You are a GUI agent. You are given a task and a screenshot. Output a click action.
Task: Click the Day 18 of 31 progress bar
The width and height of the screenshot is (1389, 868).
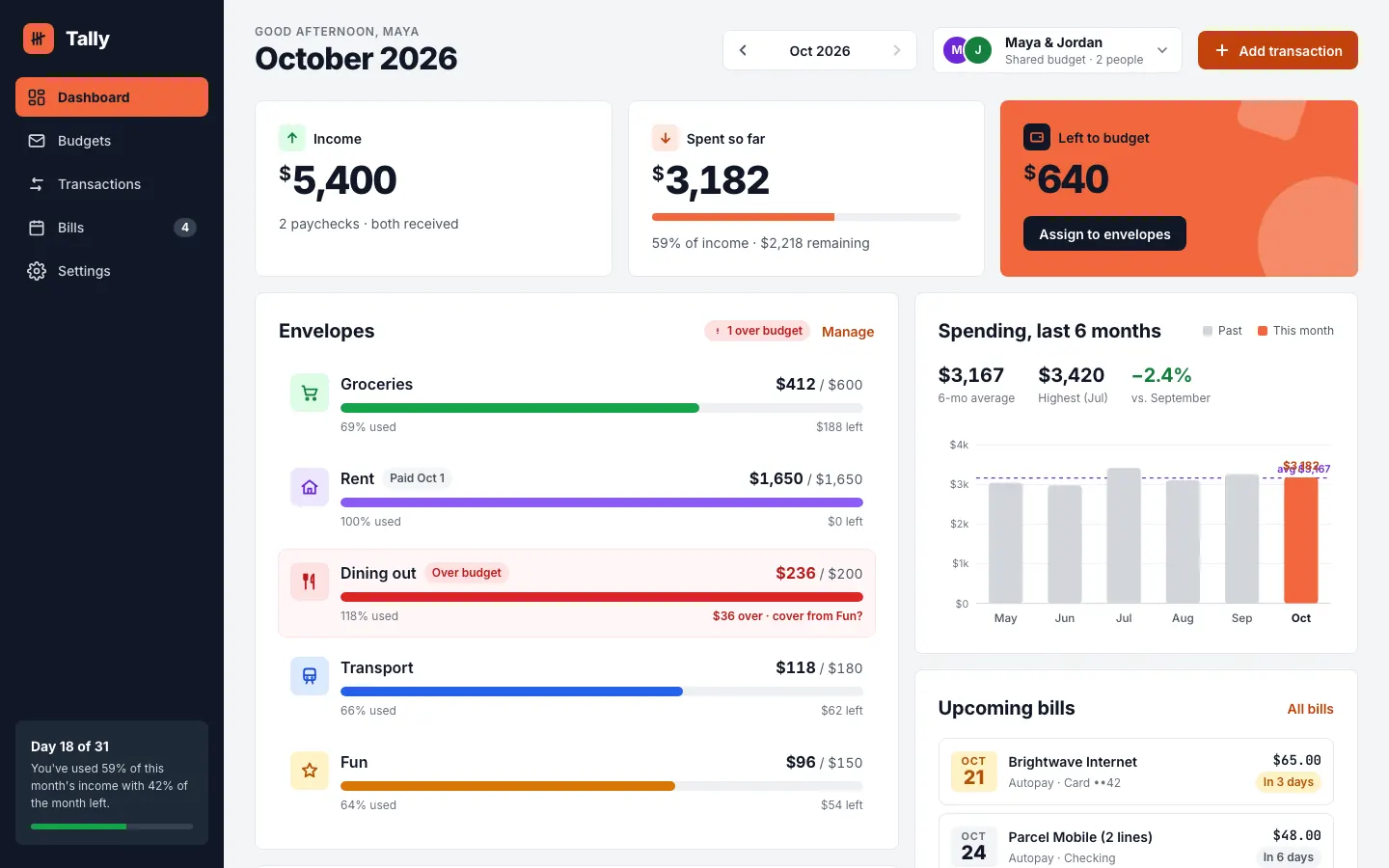click(x=112, y=827)
